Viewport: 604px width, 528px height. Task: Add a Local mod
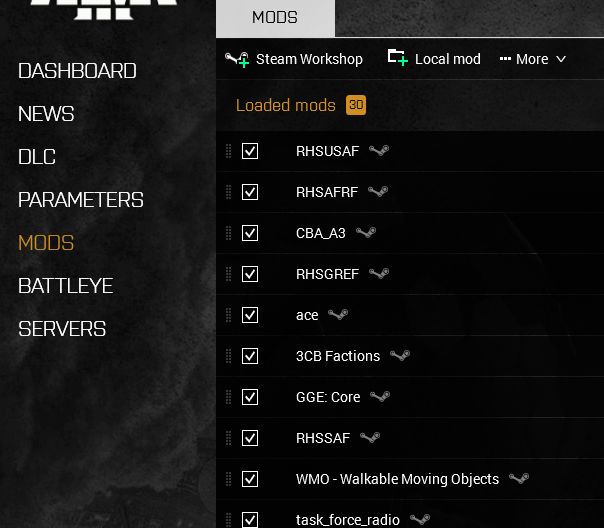pyautogui.click(x=434, y=59)
